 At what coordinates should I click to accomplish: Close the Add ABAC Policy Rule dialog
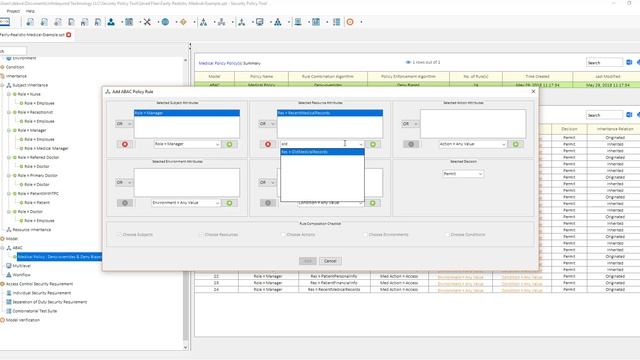533,91
